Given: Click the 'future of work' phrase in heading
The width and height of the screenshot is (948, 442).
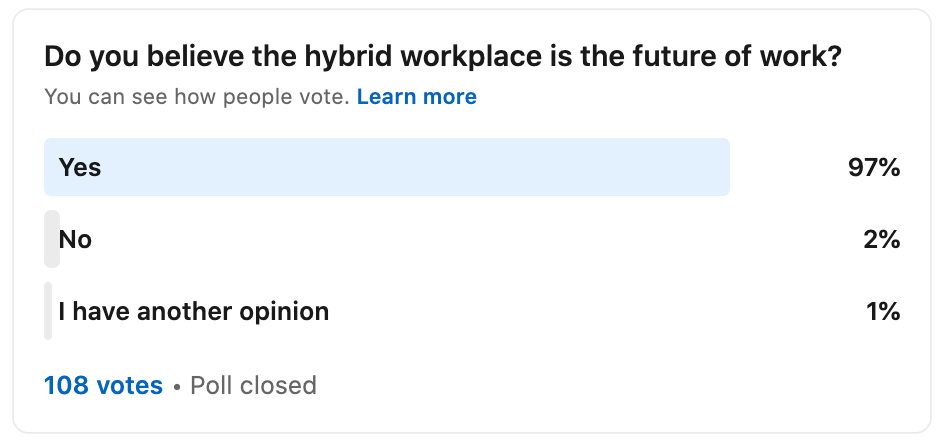Looking at the screenshot, I should 748,57.
